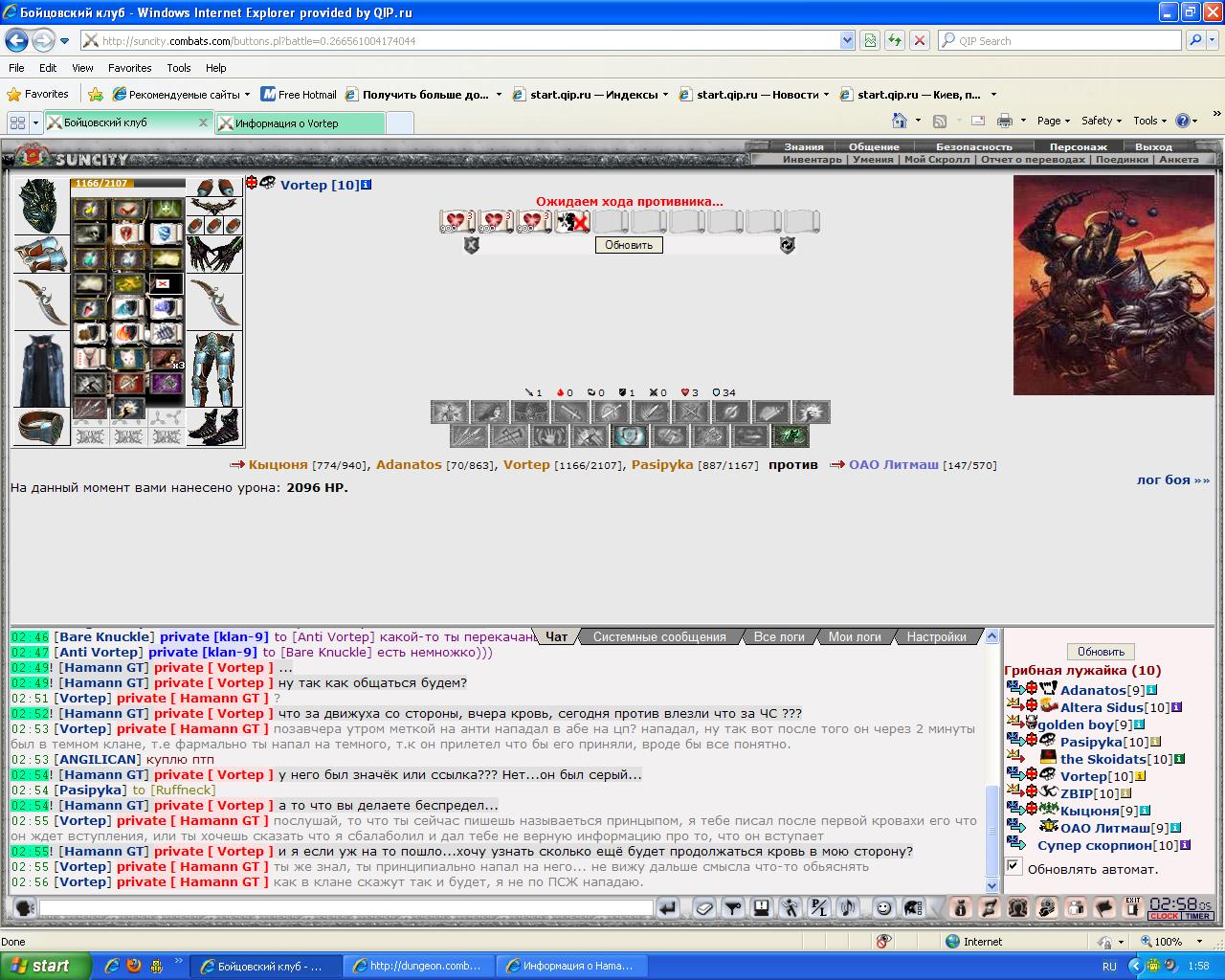This screenshot has width=1225, height=980.
Task: Open the address bar history dropdown
Action: (847, 40)
